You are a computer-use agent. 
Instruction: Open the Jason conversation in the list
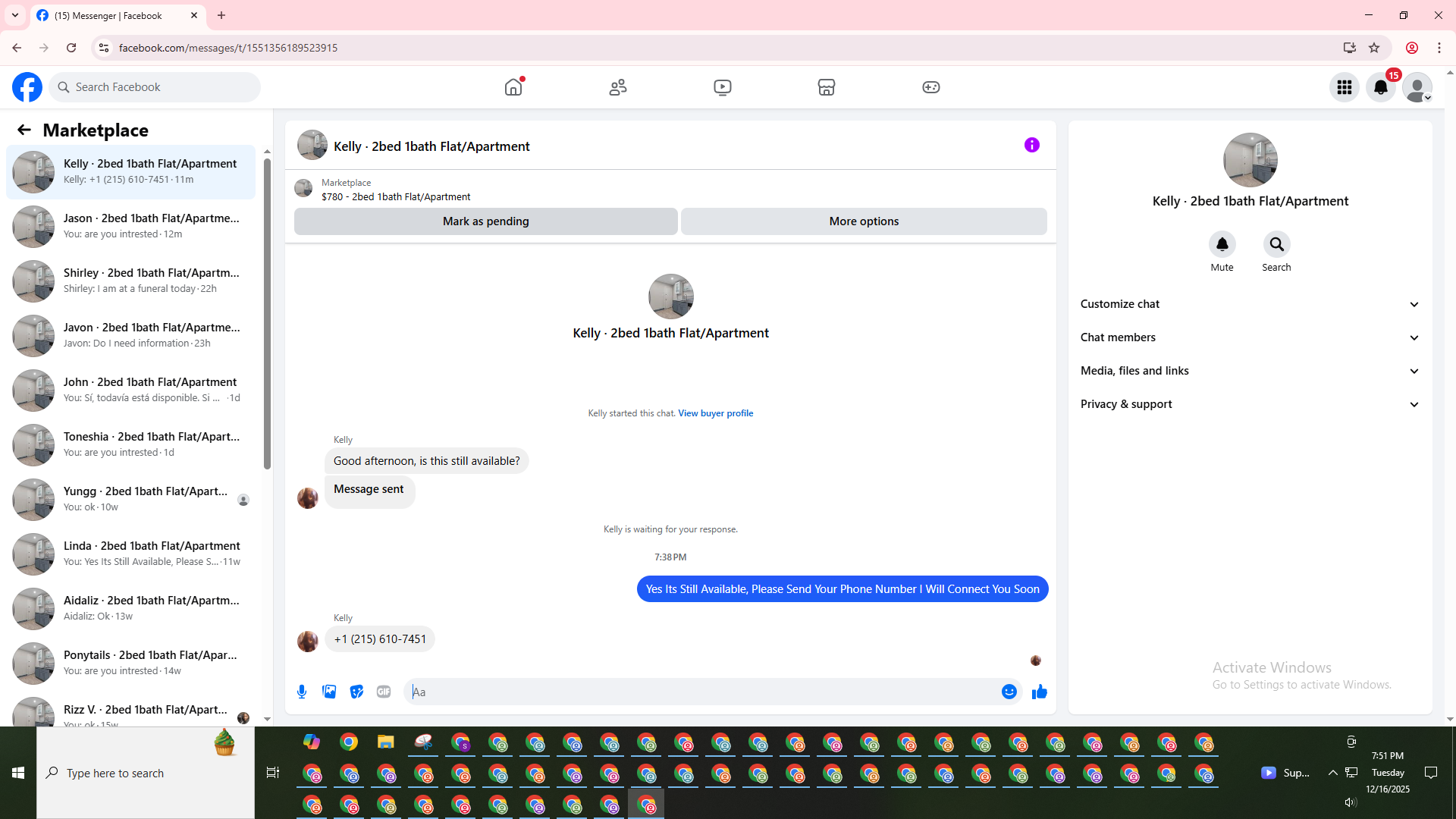(131, 227)
